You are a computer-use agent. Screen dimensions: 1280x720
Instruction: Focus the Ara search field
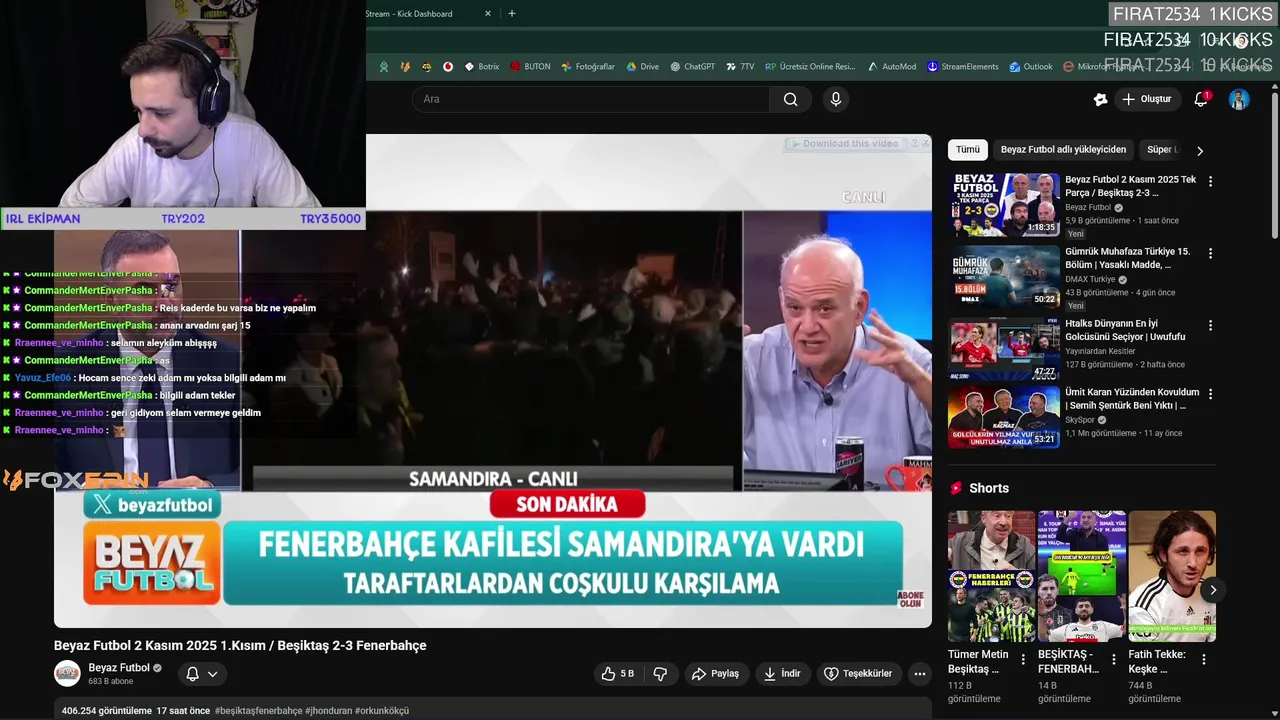click(x=590, y=99)
